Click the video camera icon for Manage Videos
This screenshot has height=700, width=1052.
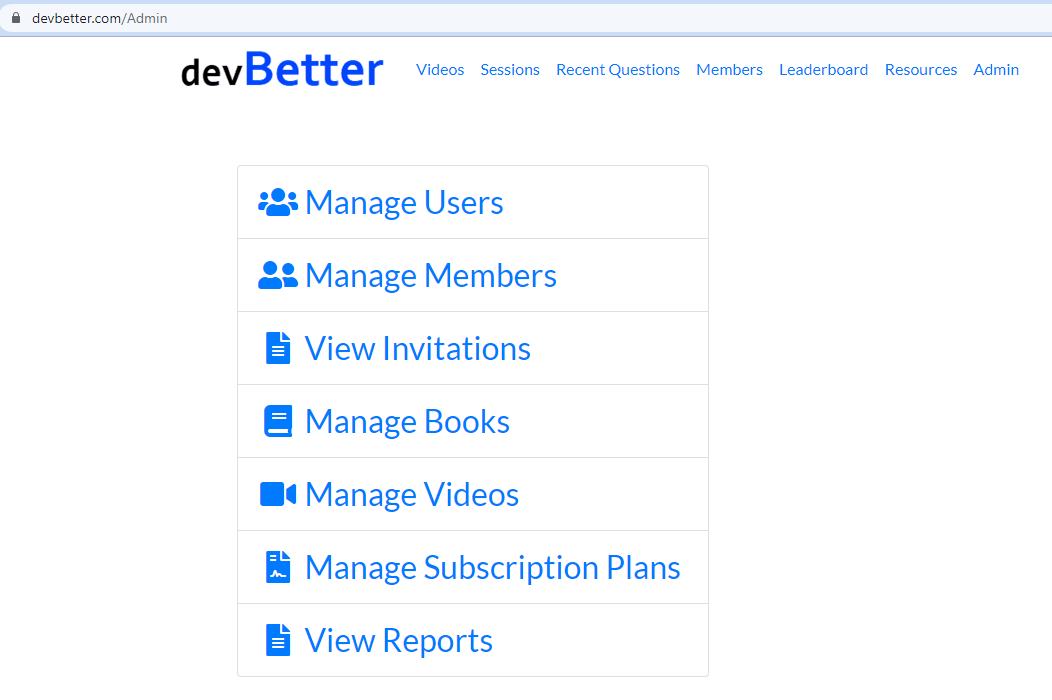click(277, 493)
